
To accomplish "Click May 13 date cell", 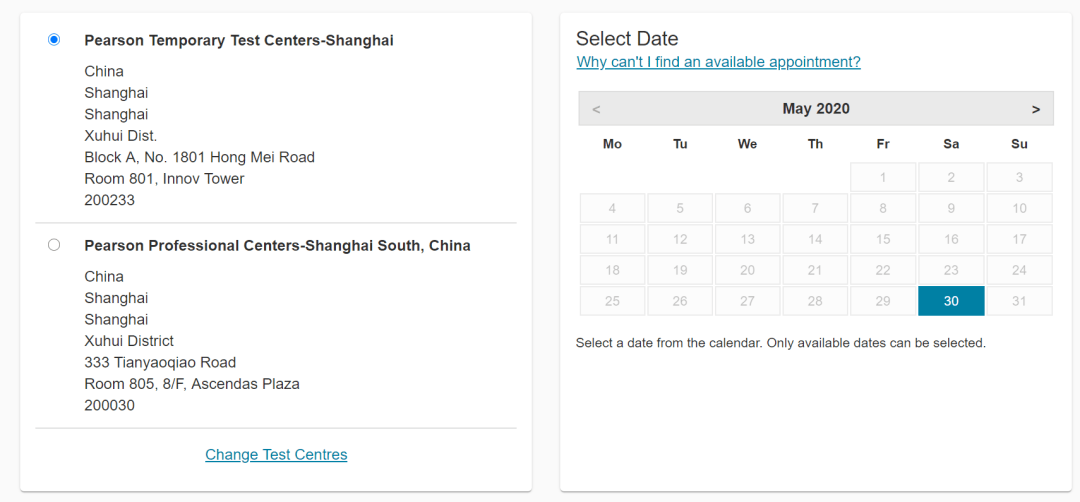I will pos(747,239).
